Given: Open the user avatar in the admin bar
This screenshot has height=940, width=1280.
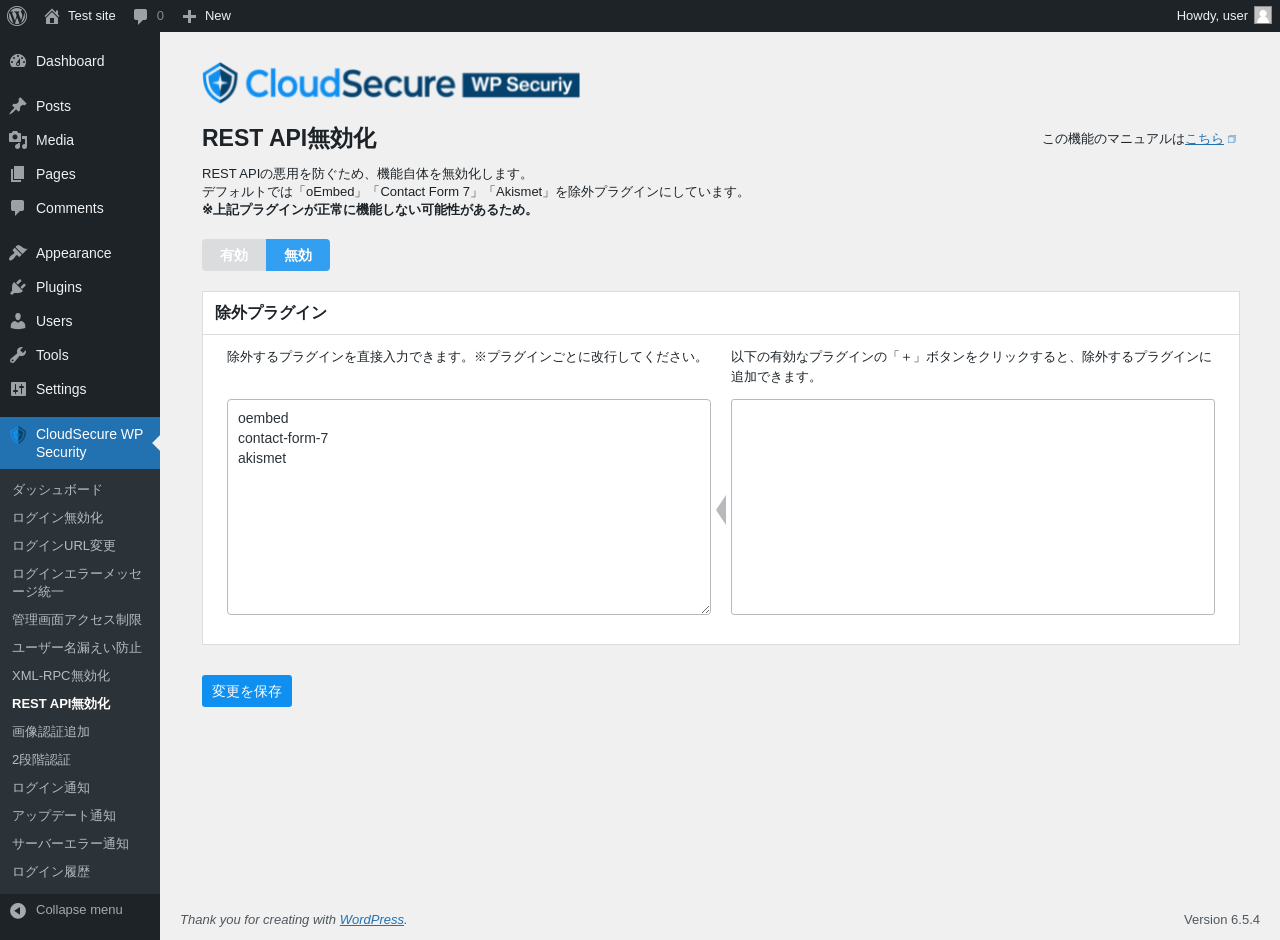Looking at the screenshot, I should pyautogui.click(x=1263, y=15).
